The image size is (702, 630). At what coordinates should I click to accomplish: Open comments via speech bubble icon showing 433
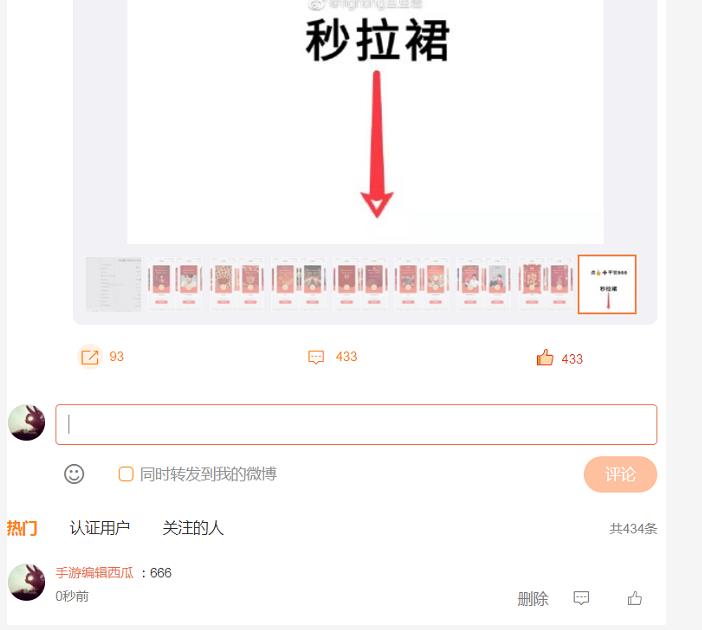316,357
